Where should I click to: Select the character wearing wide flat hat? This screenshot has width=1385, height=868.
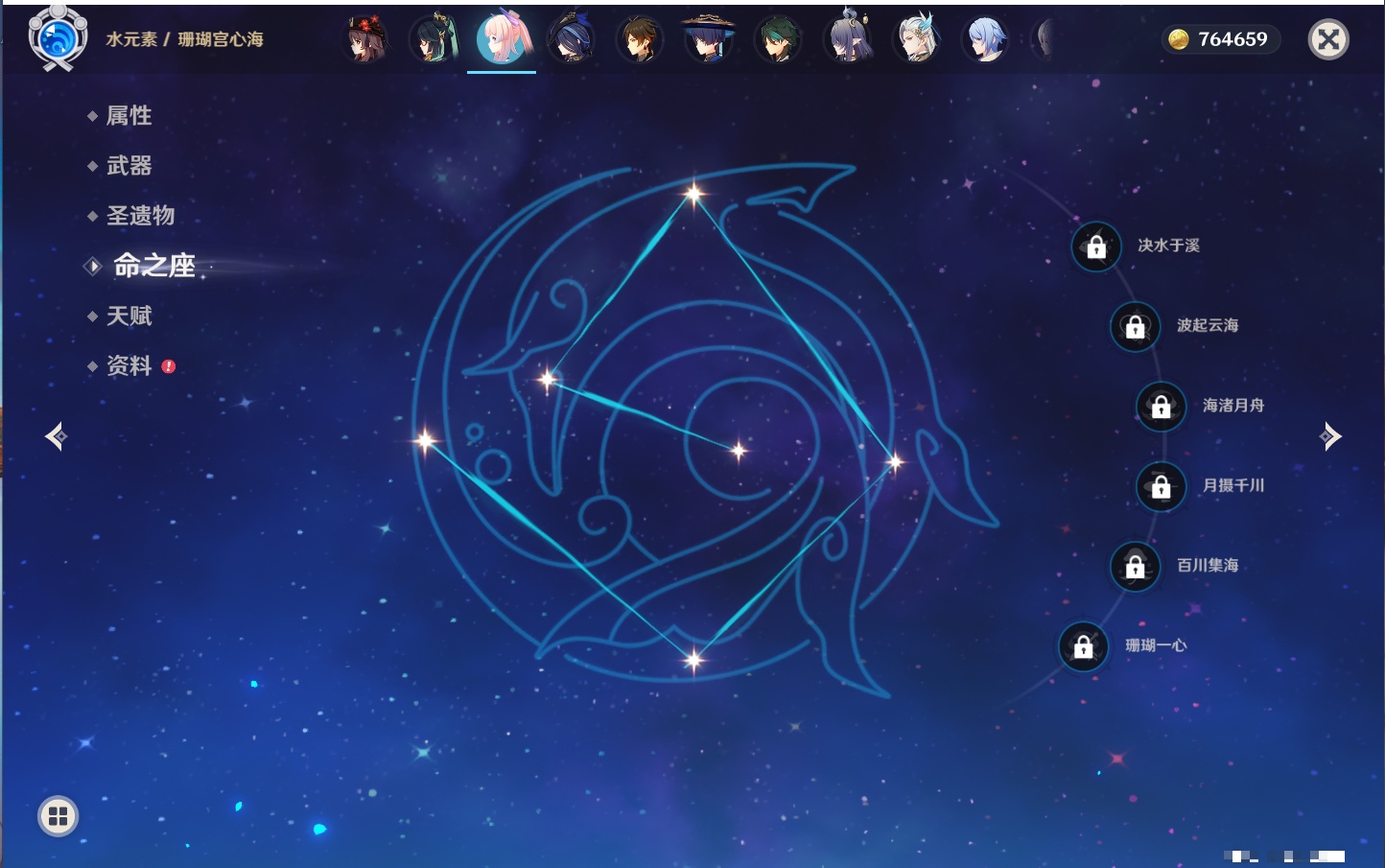pos(709,39)
